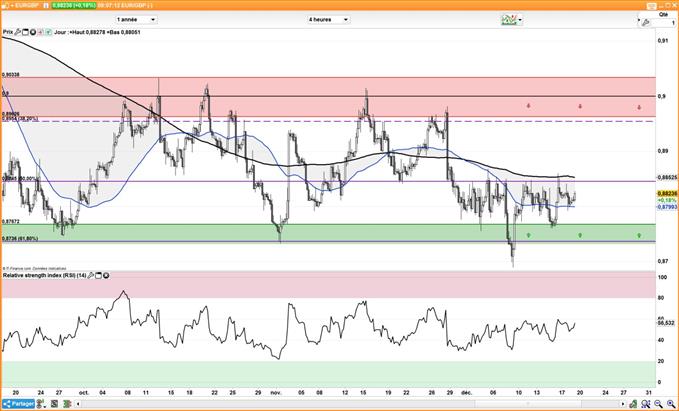Click the green stacked icon left of scrollbar
Image resolution: width=679 pixels, height=411 pixels.
pyautogui.click(x=67, y=404)
